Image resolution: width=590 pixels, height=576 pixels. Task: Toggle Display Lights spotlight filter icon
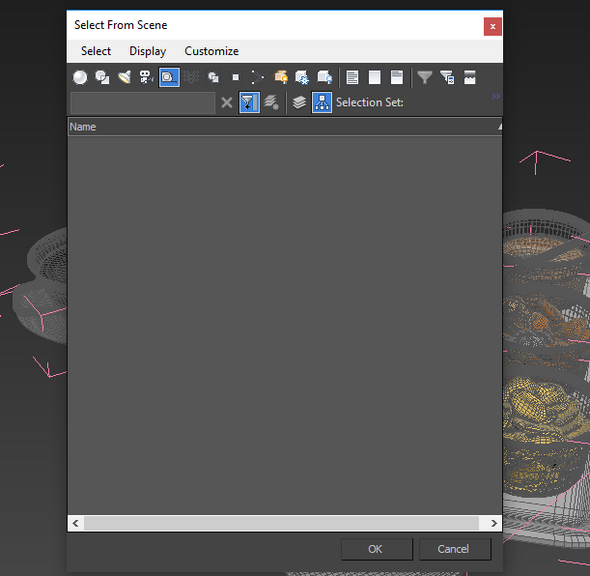pyautogui.click(x=125, y=78)
